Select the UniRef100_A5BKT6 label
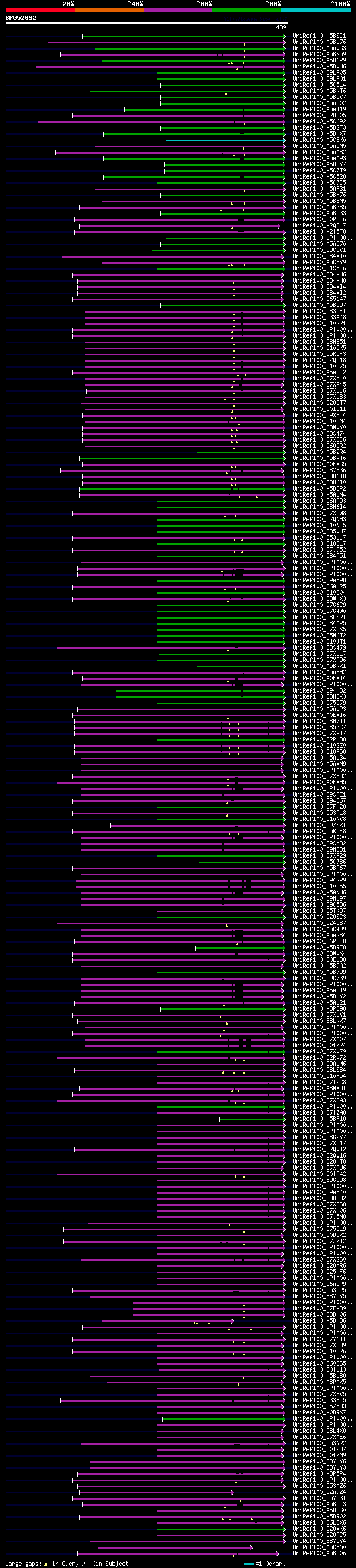Image resolution: width=356 pixels, height=1568 pixels. 319,91
